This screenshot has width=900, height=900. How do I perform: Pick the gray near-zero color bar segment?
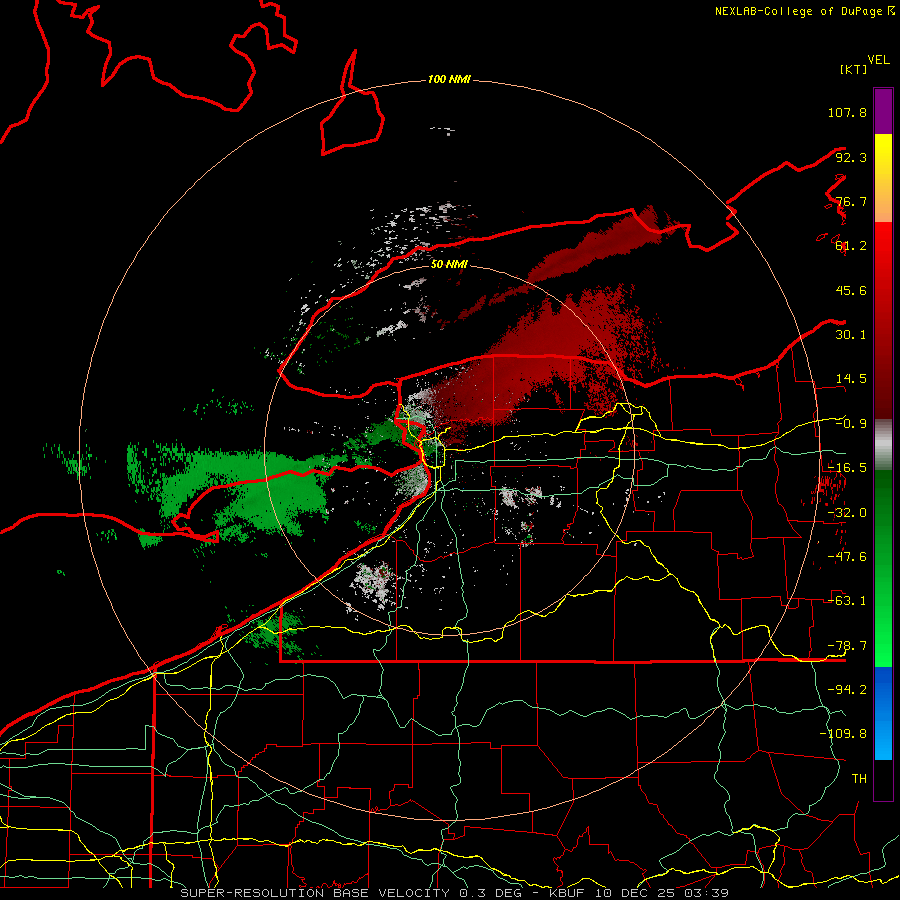(883, 445)
